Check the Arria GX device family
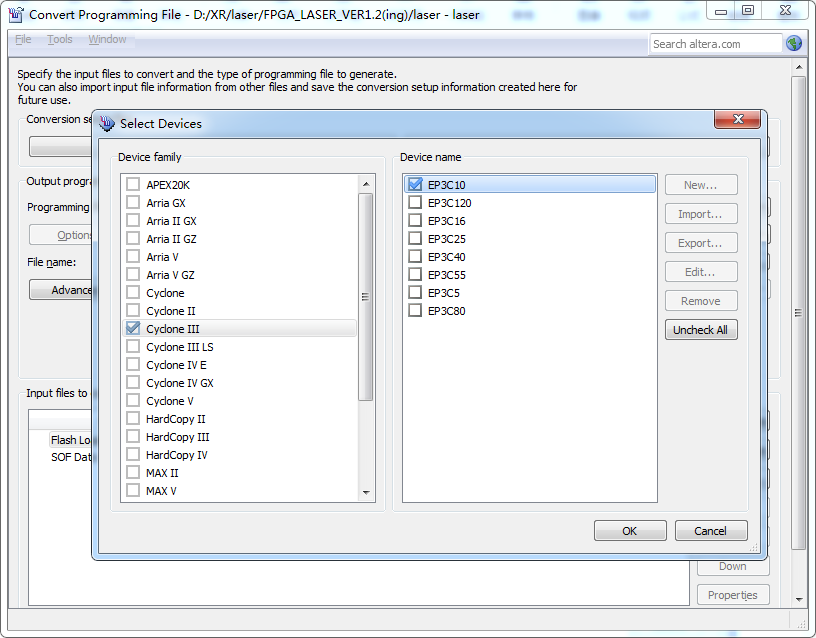The image size is (816, 638). click(133, 202)
